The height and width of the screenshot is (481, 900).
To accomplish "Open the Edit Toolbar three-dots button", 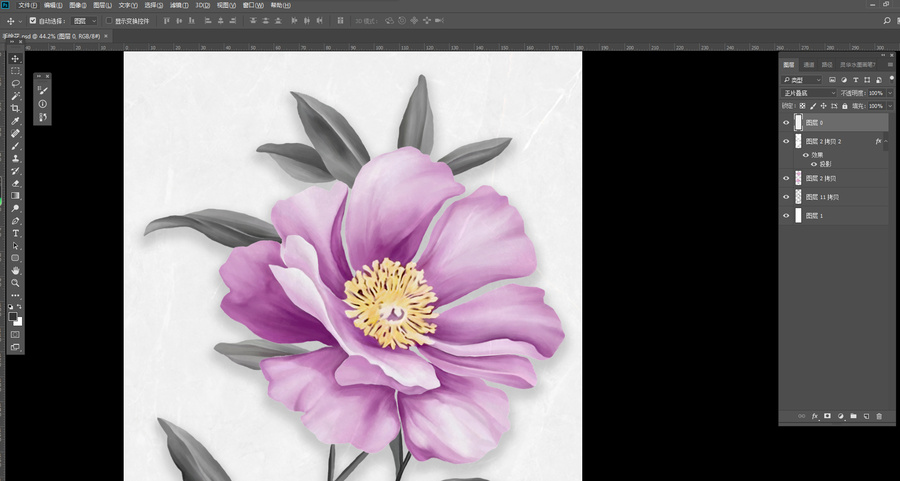I will [15, 296].
